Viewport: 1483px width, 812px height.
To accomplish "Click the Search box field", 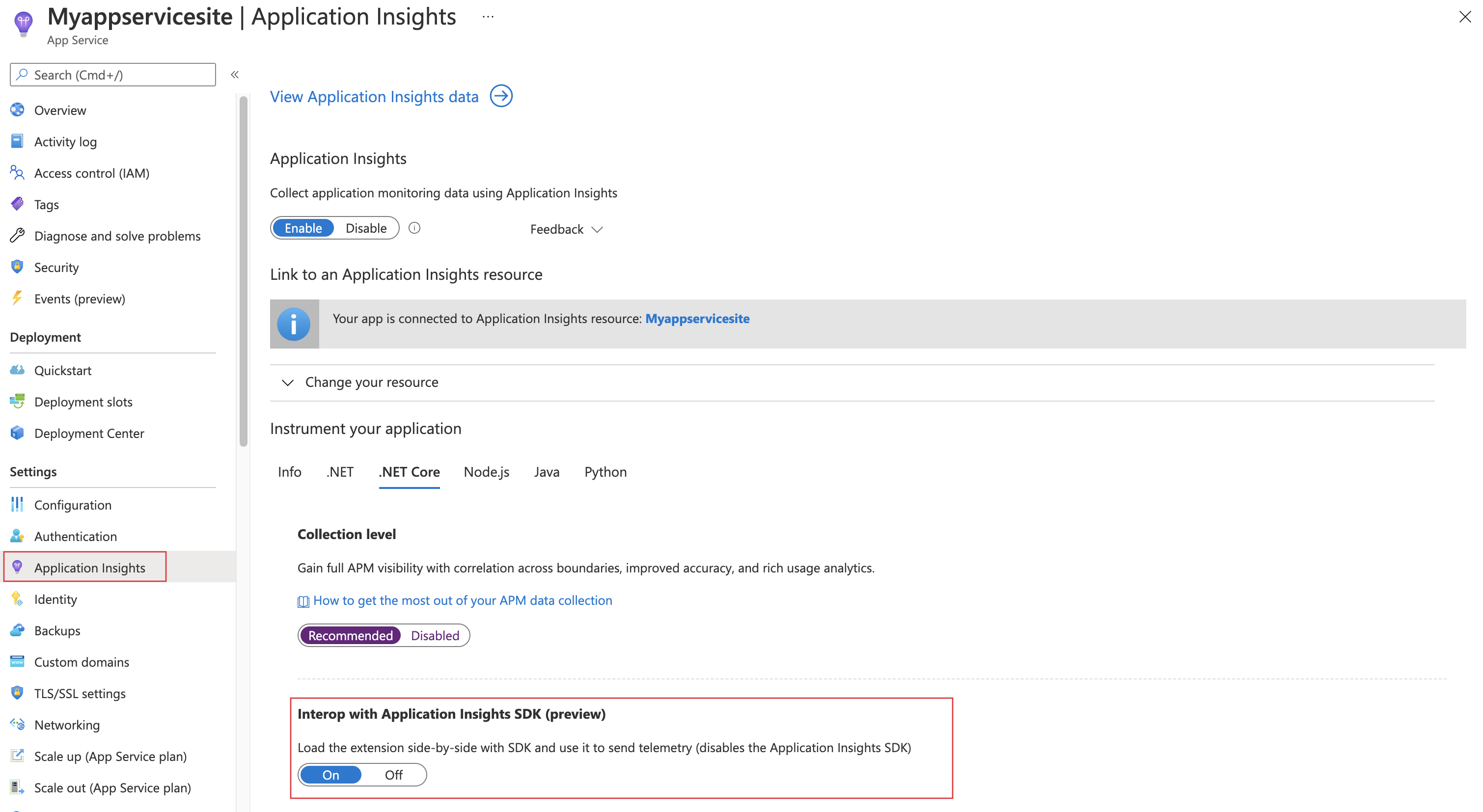I will pyautogui.click(x=112, y=74).
